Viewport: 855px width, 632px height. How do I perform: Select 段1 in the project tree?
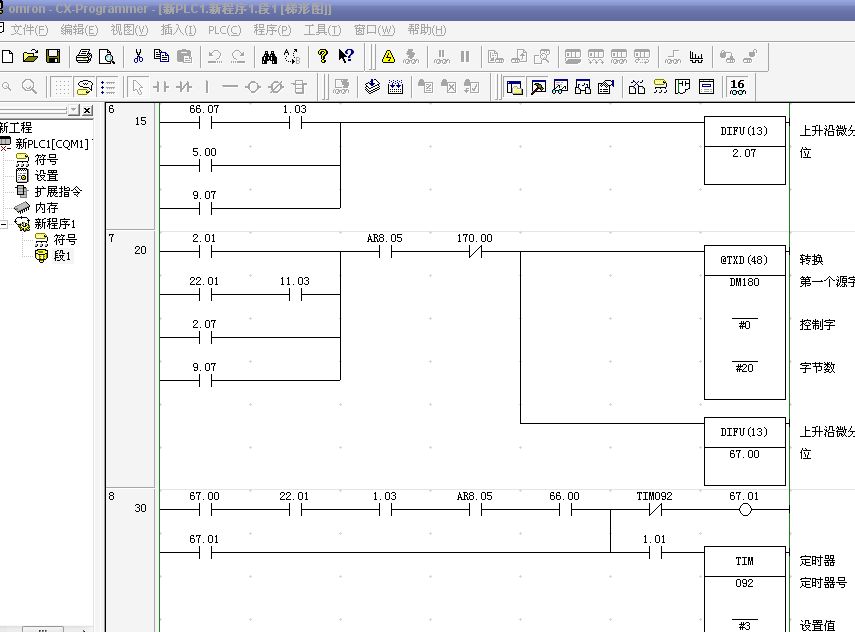pos(62,256)
